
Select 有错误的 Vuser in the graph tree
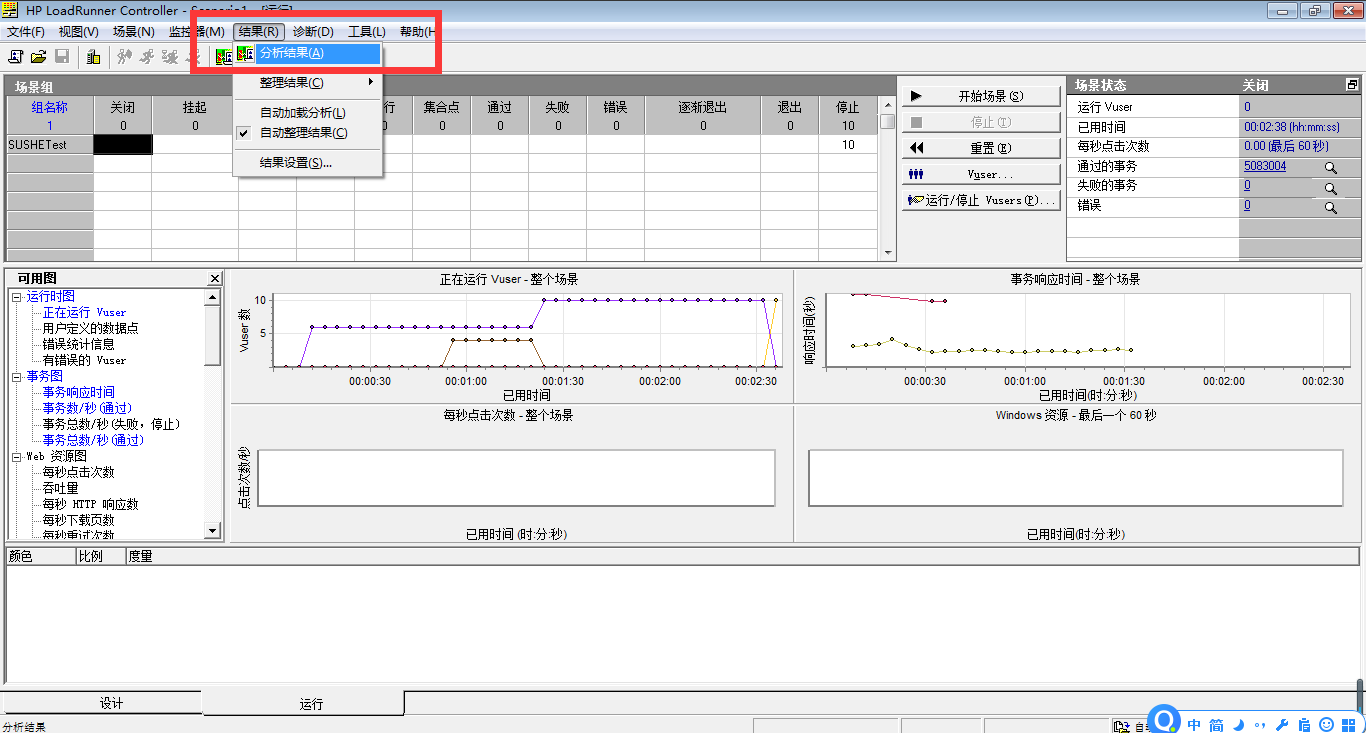coord(84,360)
